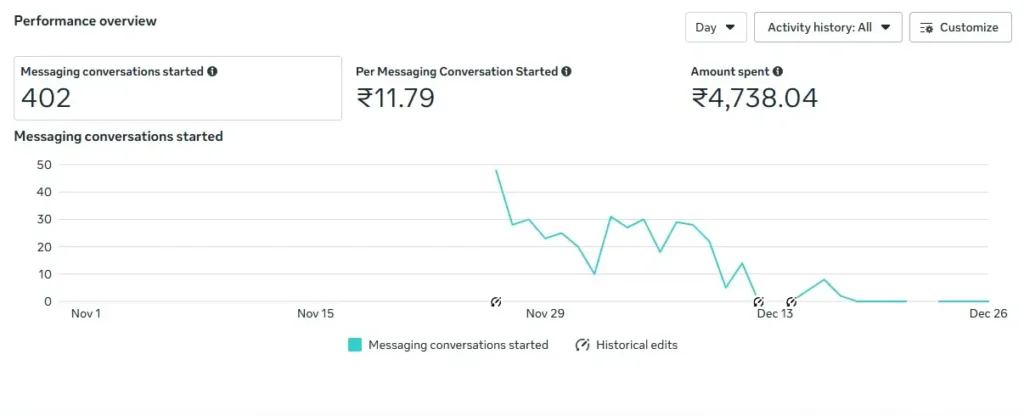
Task: Click the teal legend color swatch
Action: pyautogui.click(x=355, y=345)
